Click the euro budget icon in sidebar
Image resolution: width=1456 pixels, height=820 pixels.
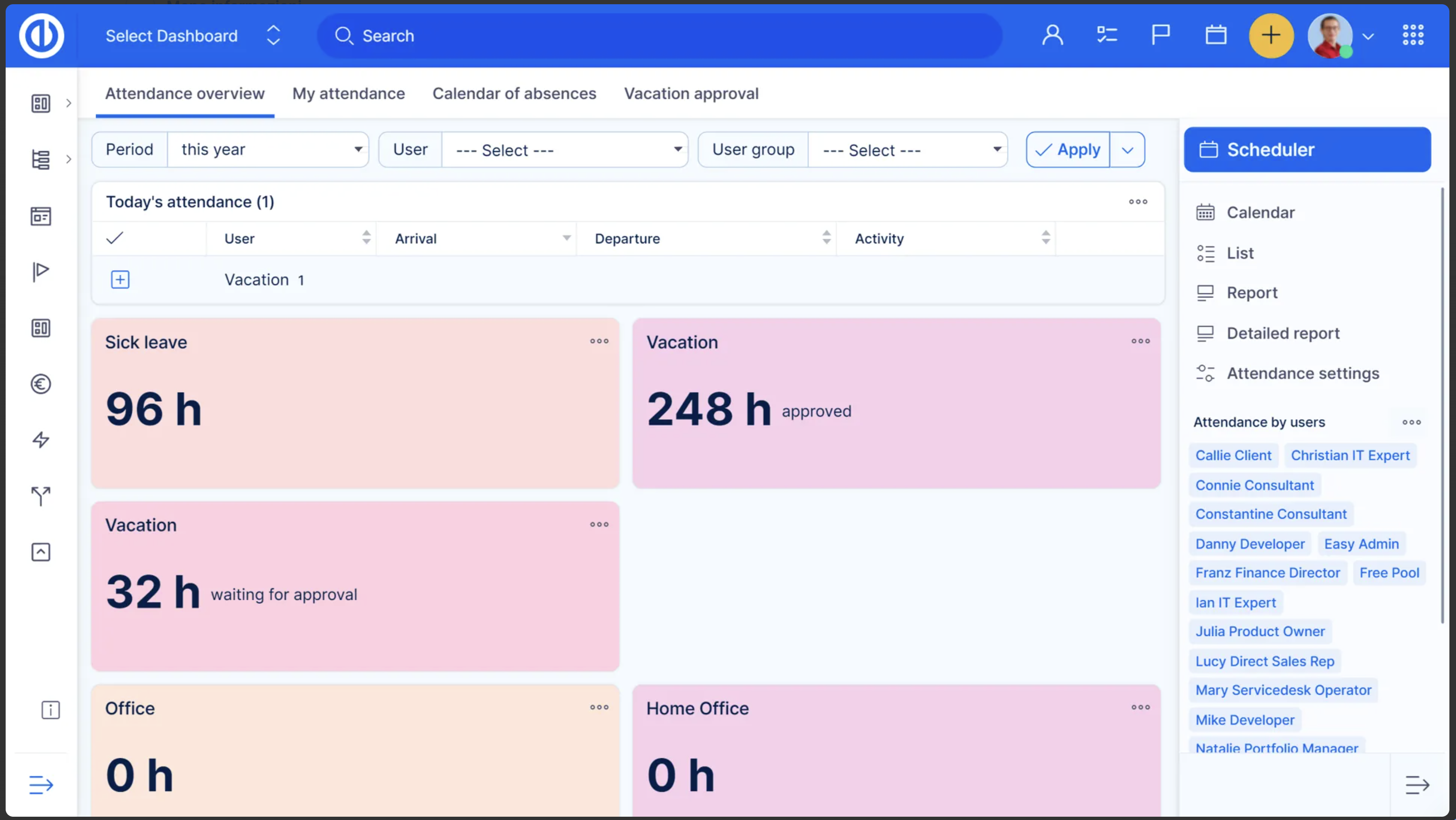click(x=40, y=385)
